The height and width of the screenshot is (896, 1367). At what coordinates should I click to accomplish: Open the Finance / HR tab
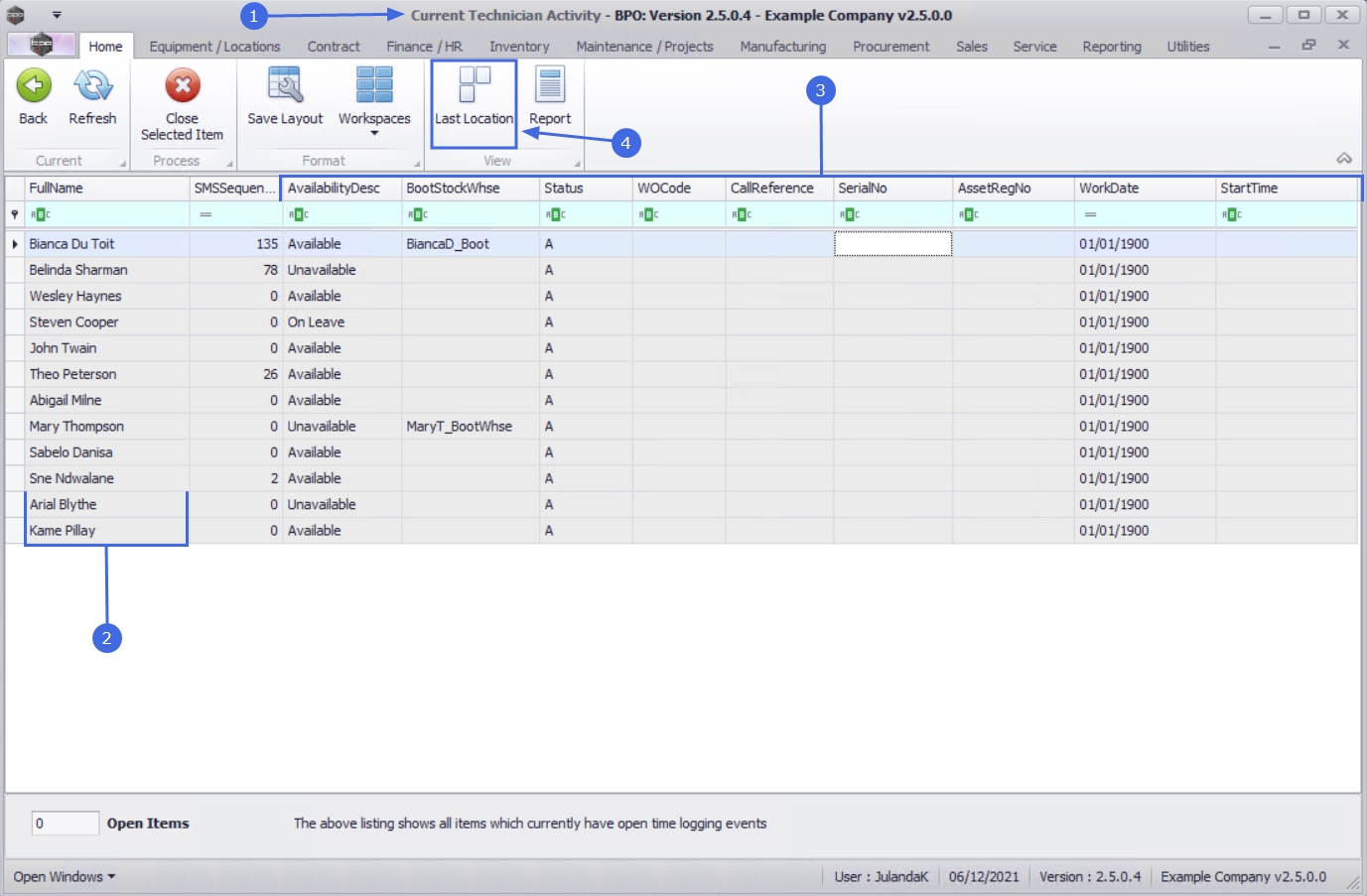425,47
